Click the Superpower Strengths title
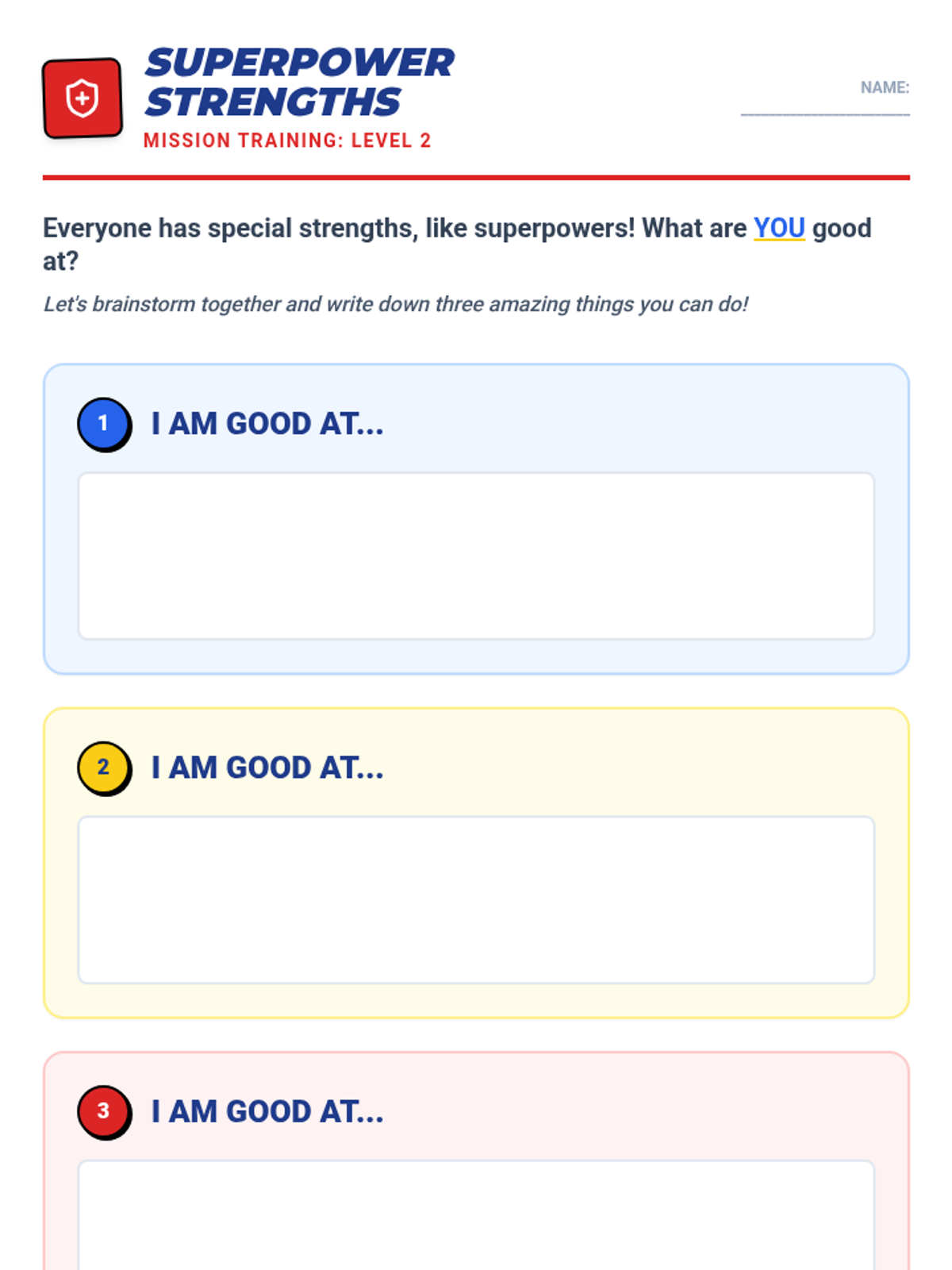The height and width of the screenshot is (1270, 952). point(299,83)
